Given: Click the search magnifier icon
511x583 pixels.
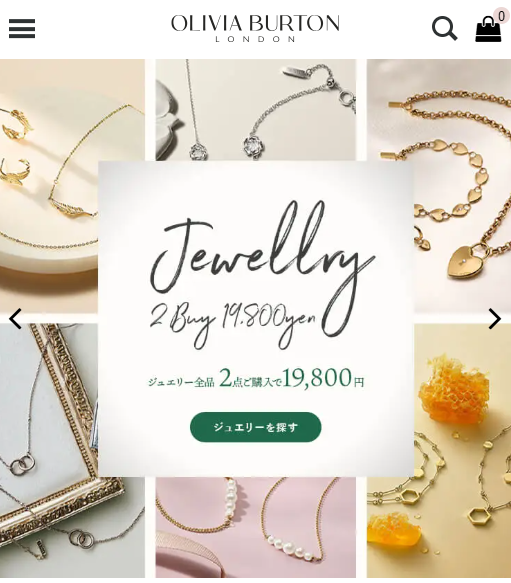Looking at the screenshot, I should coord(444,28).
